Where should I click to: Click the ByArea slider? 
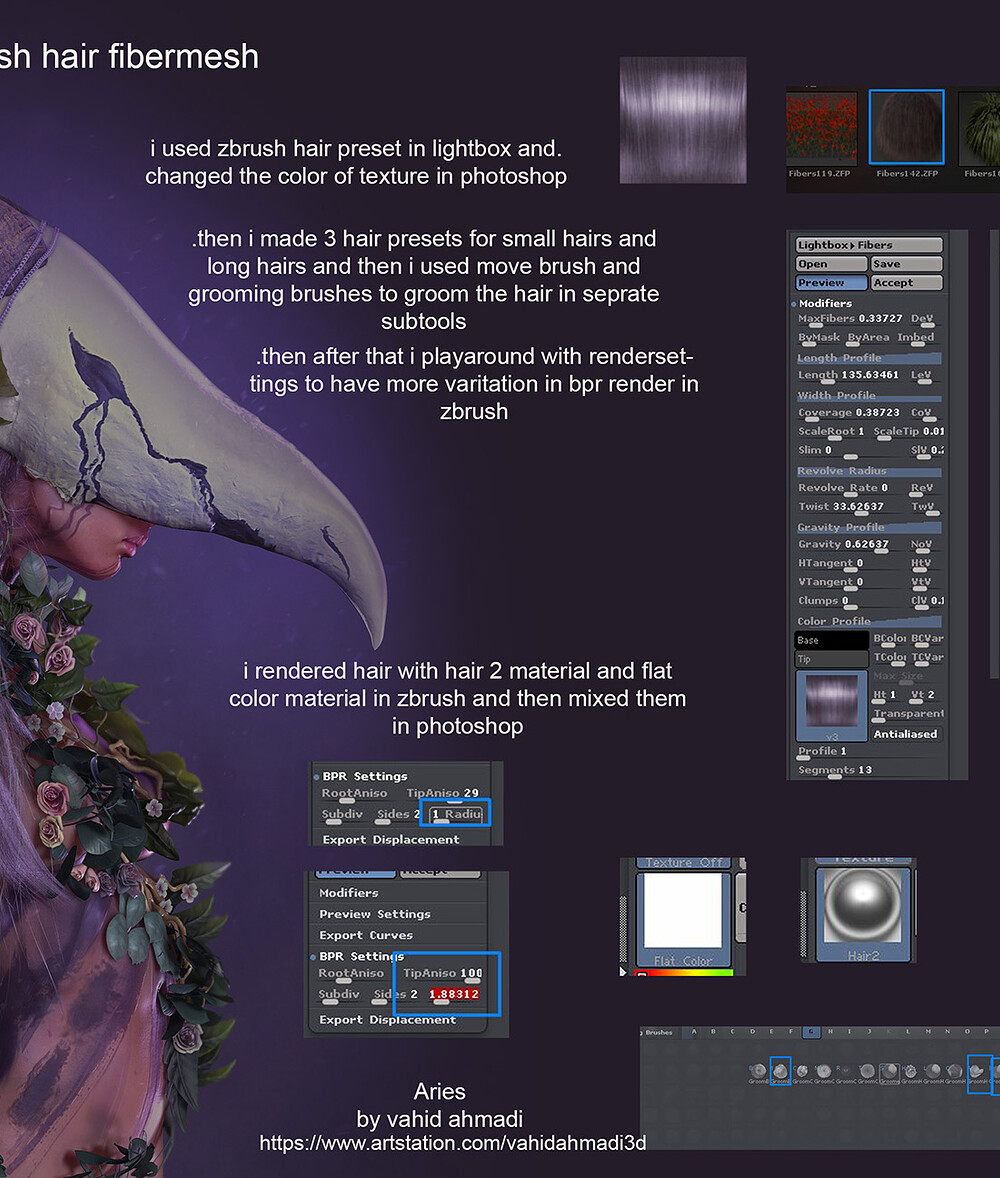click(x=869, y=338)
